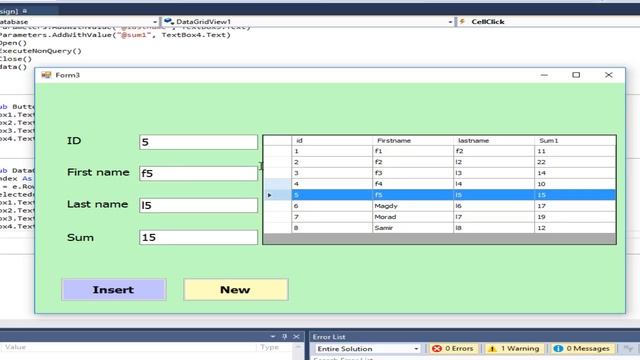Click the Error List panel title
Screen dimensions: 640x360
click(x=329, y=337)
